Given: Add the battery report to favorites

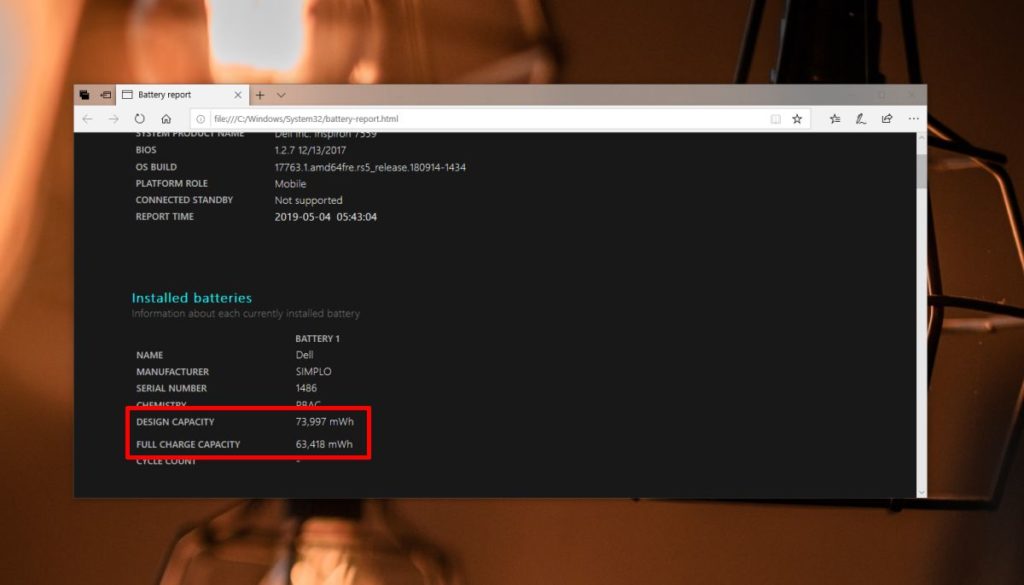Looking at the screenshot, I should (797, 118).
